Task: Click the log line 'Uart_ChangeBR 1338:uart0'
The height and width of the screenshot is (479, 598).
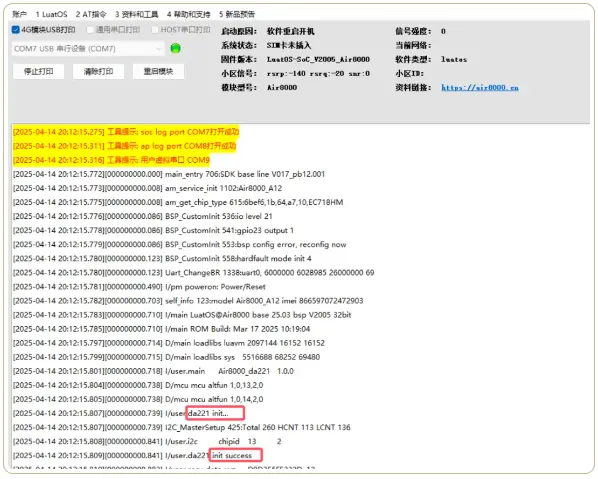Action: click(194, 273)
